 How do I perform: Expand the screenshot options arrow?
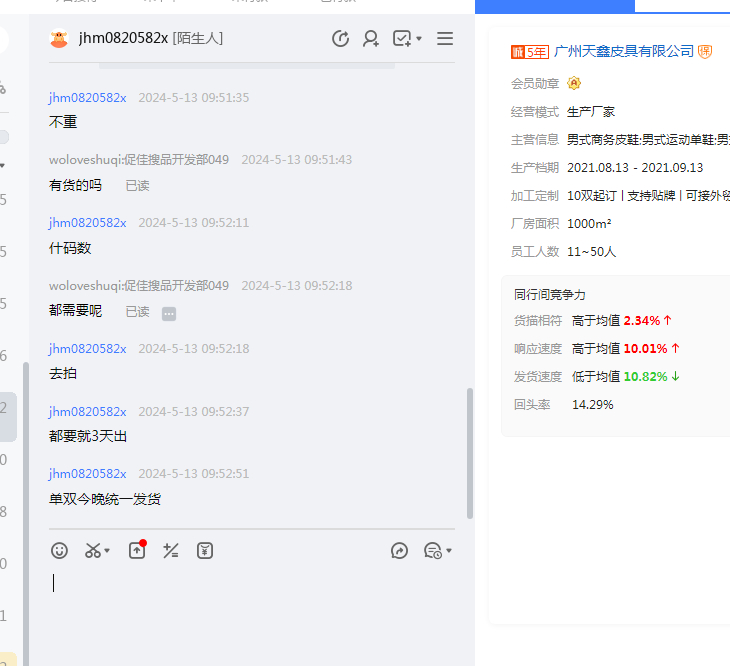[107, 550]
